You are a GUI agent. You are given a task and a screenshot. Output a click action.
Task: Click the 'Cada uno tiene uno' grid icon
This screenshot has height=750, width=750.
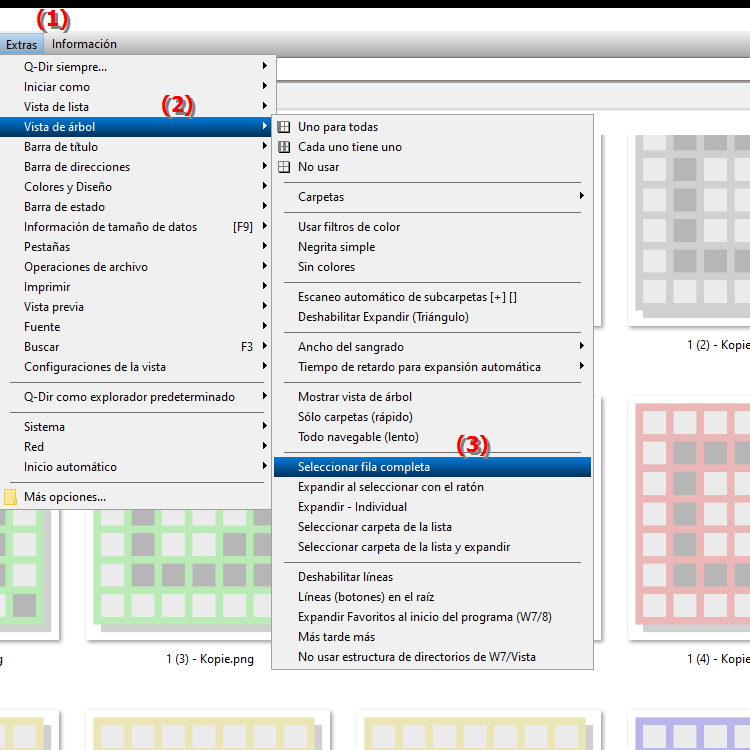pyautogui.click(x=284, y=147)
